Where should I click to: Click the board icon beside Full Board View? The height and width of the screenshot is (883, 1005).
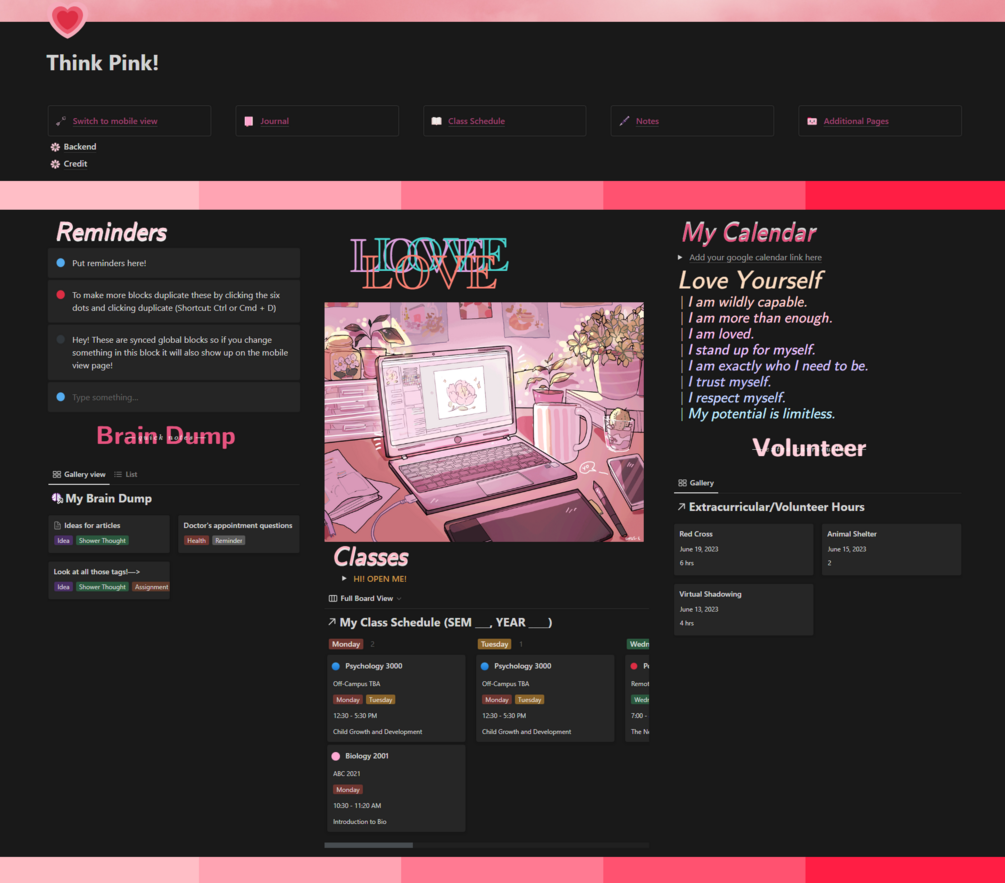click(x=333, y=598)
